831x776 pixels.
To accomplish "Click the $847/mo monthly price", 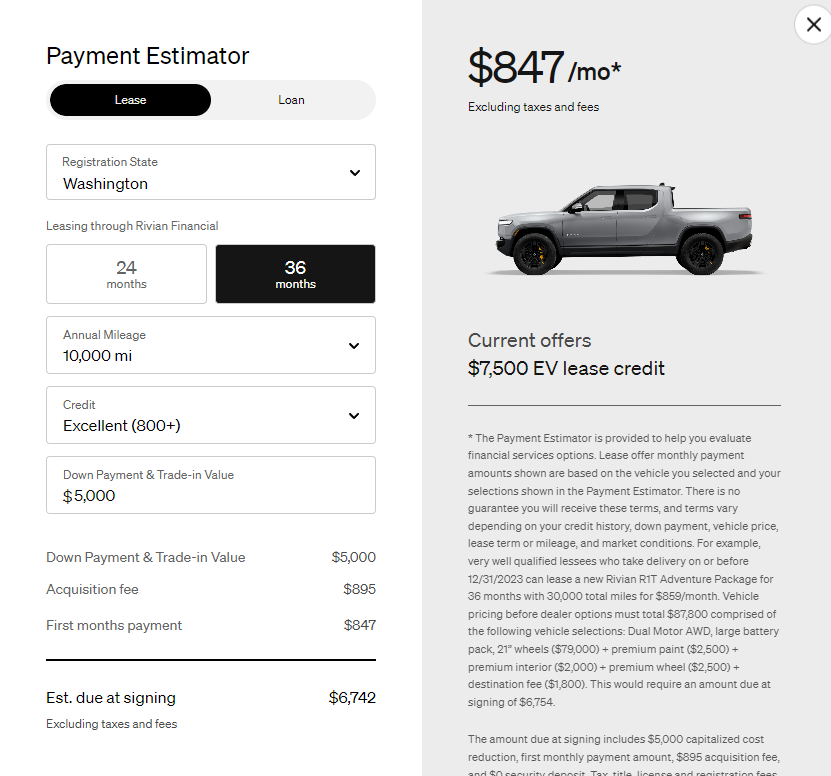I will pyautogui.click(x=544, y=68).
